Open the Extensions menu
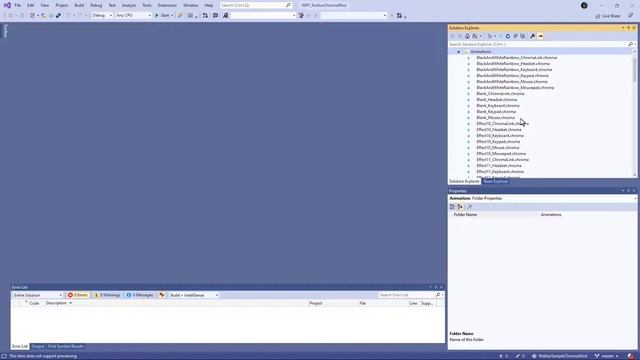640x360 pixels. point(167,5)
